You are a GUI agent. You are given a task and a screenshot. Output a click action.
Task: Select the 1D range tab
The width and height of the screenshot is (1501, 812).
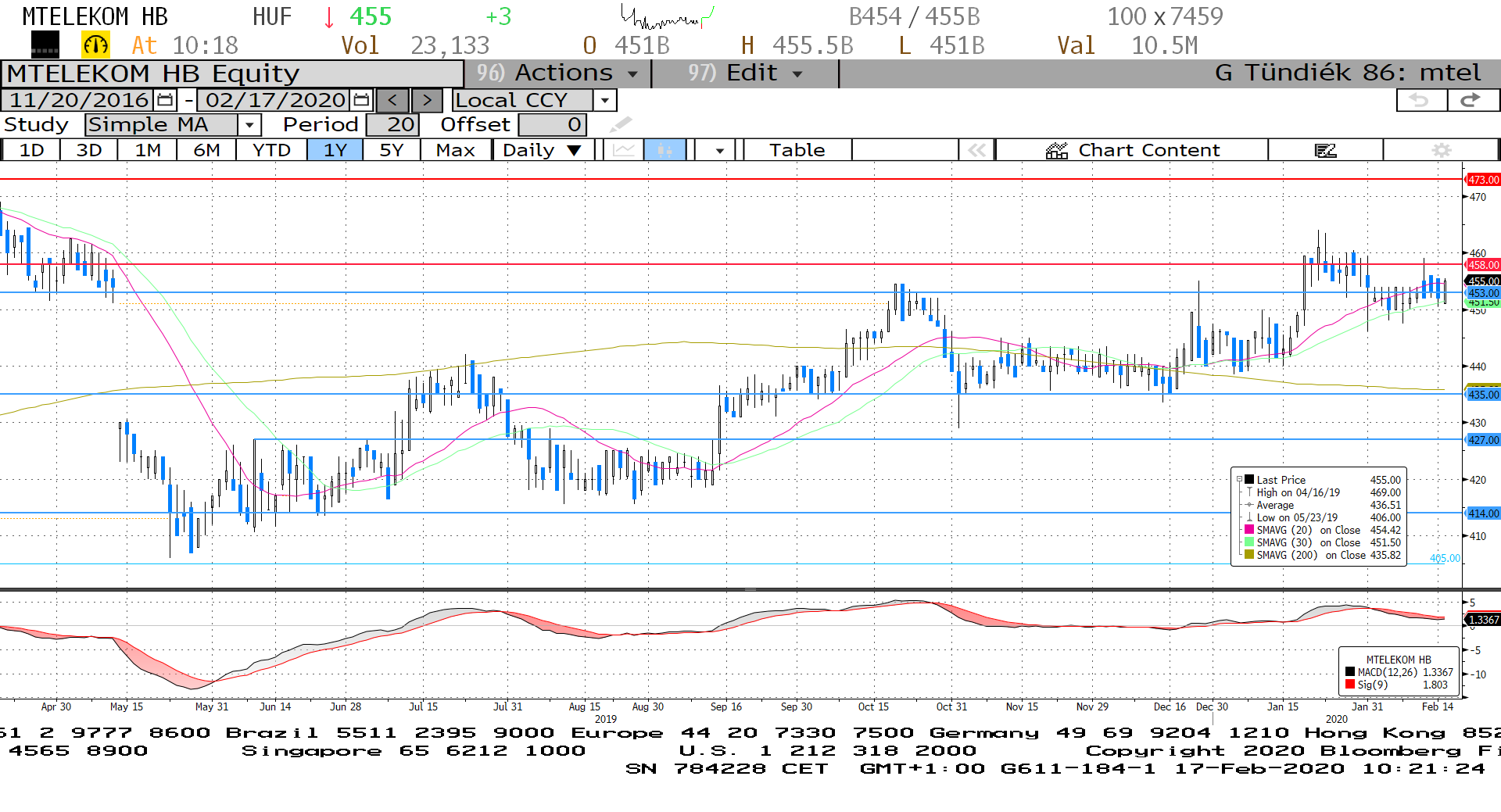tap(31, 150)
